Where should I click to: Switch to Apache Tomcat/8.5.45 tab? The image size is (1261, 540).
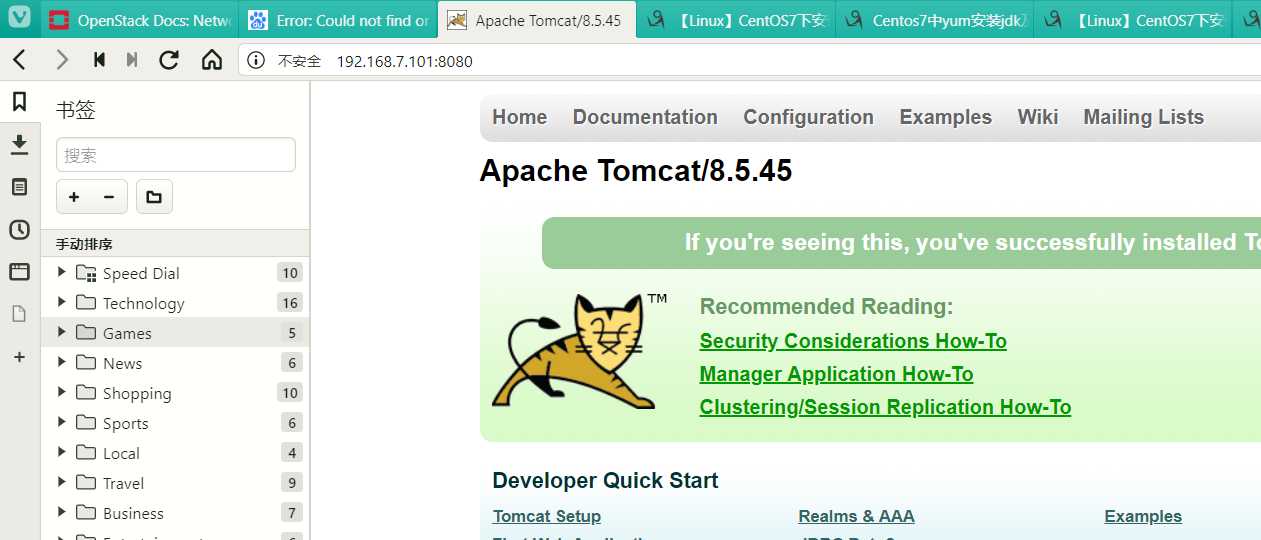[x=537, y=20]
